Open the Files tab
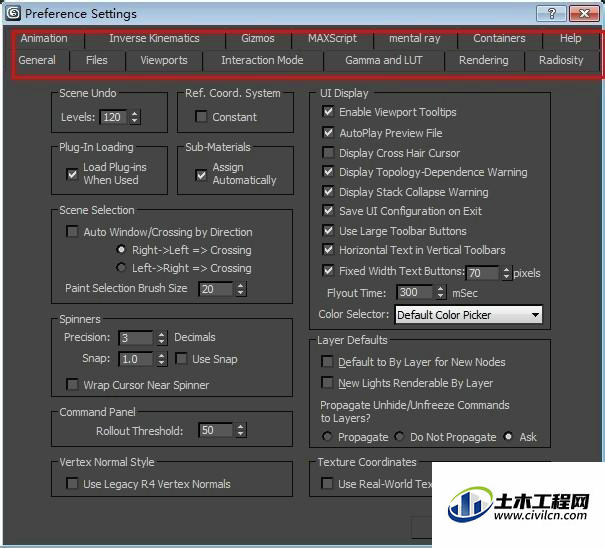The image size is (605, 548). 97,61
